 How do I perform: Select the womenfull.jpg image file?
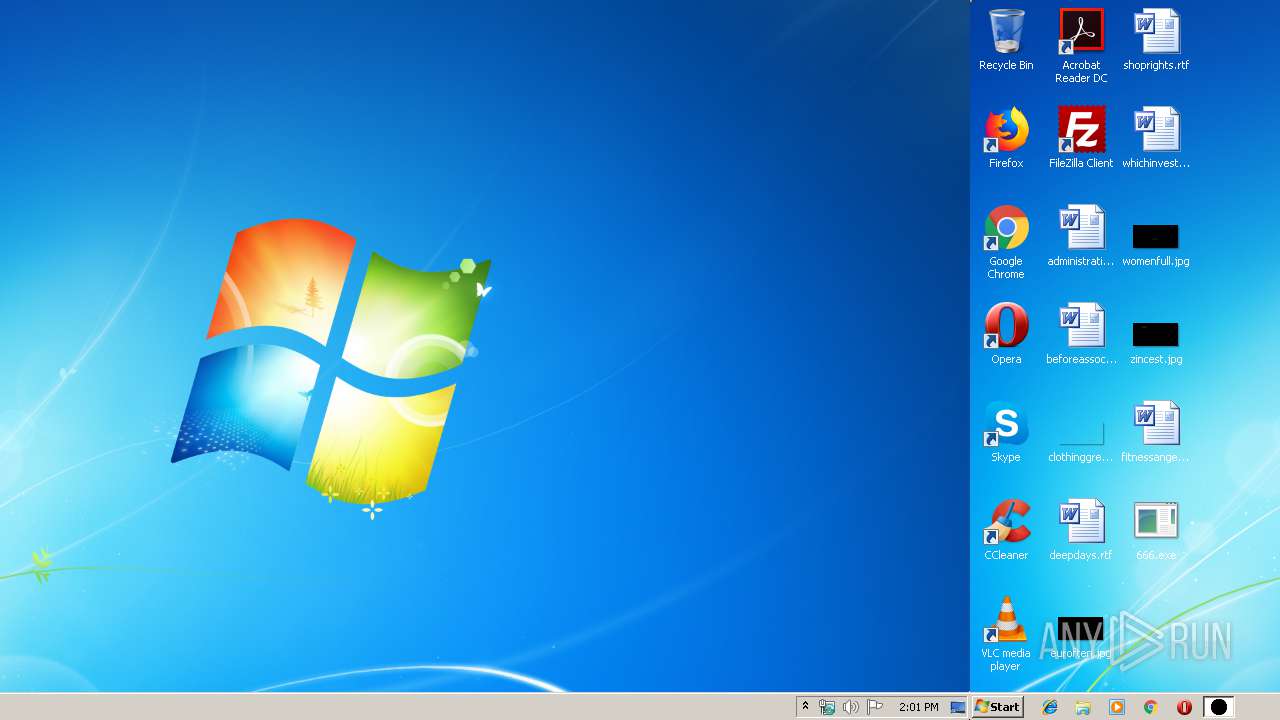(x=1156, y=244)
